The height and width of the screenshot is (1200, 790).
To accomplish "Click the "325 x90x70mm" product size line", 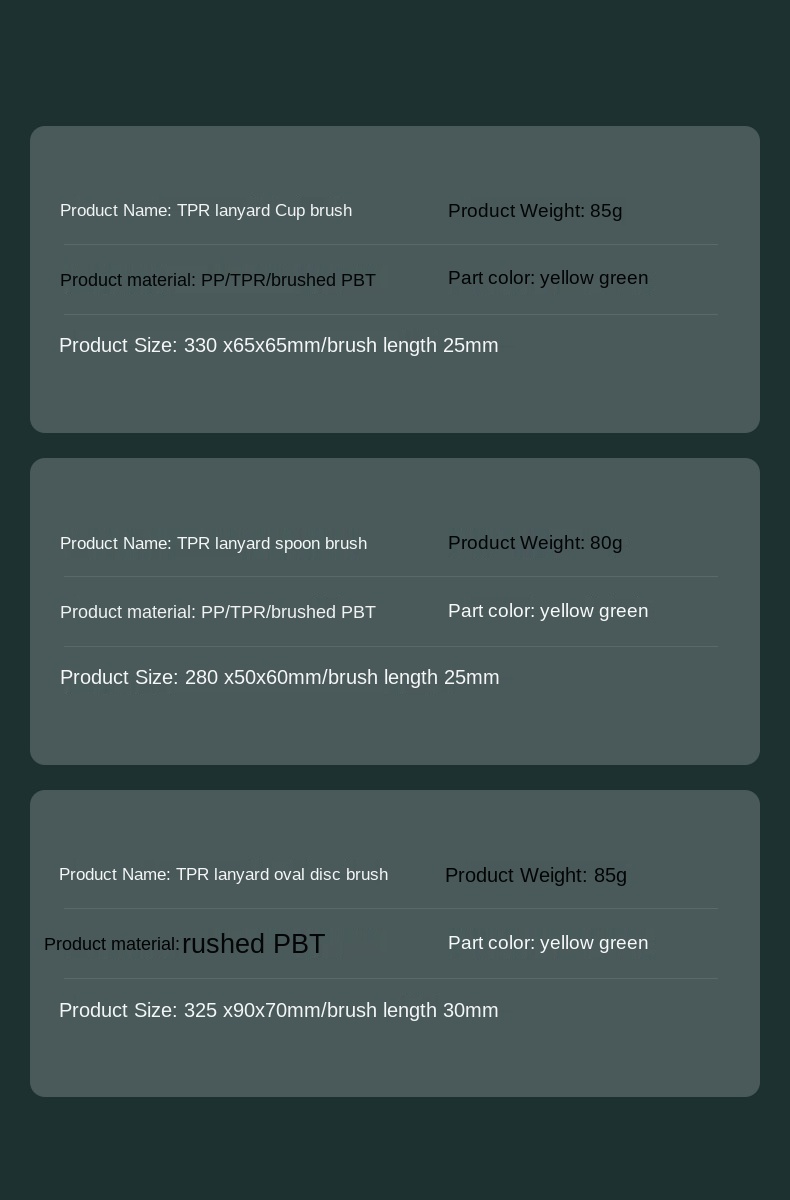I will (x=278, y=1011).
